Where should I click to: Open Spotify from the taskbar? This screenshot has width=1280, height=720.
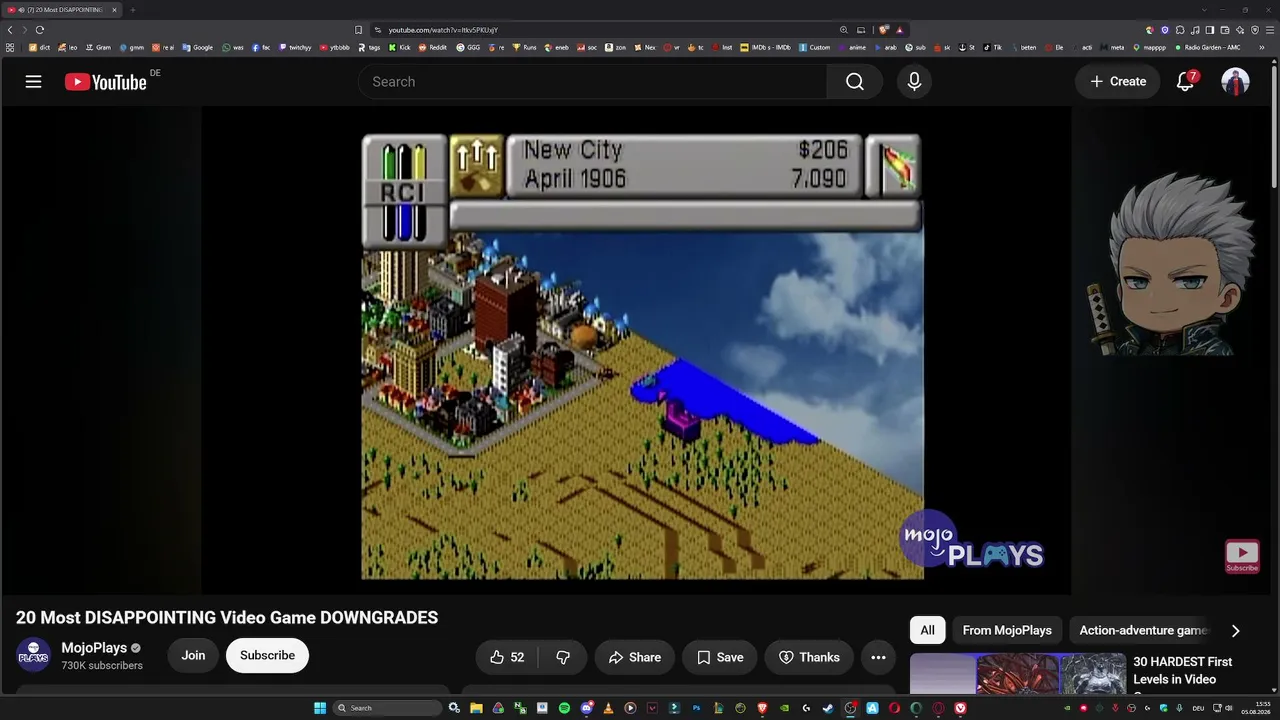[x=564, y=708]
